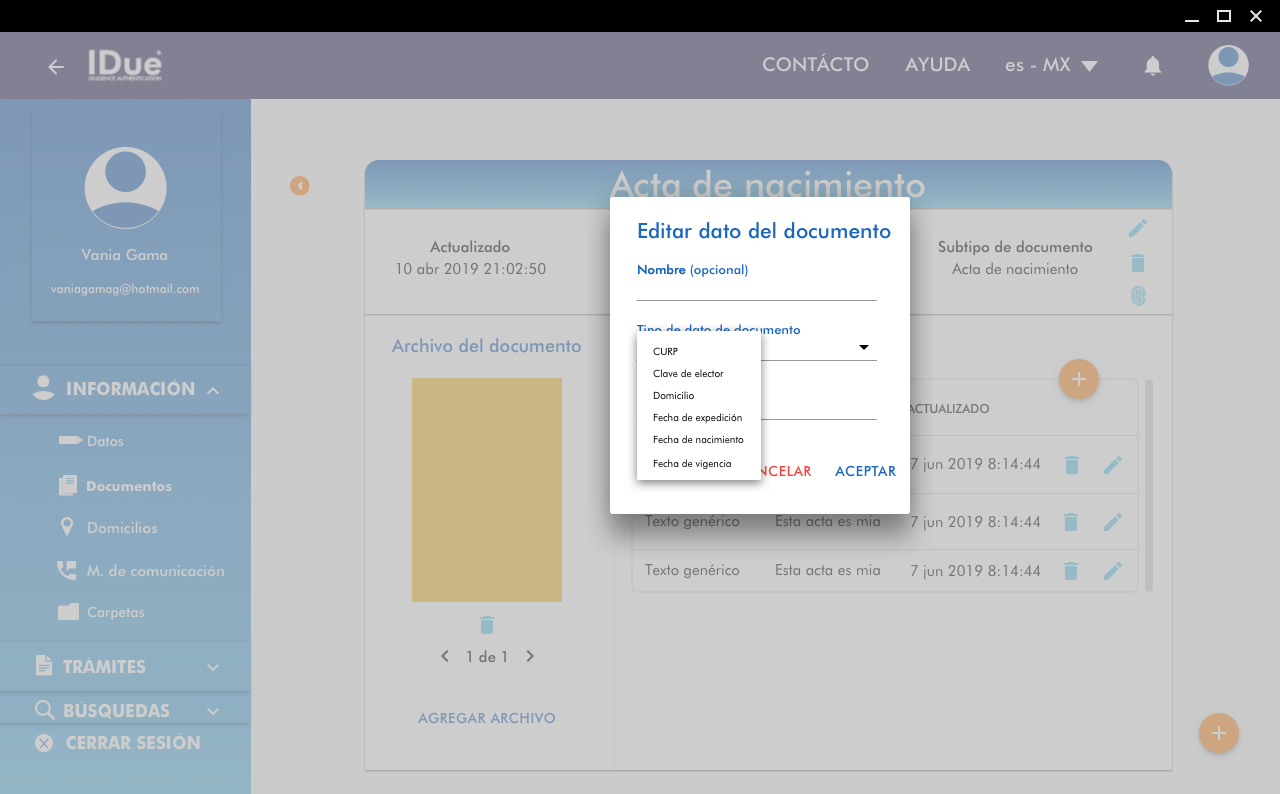
Task: Open the user profile avatar menu
Action: point(1227,66)
